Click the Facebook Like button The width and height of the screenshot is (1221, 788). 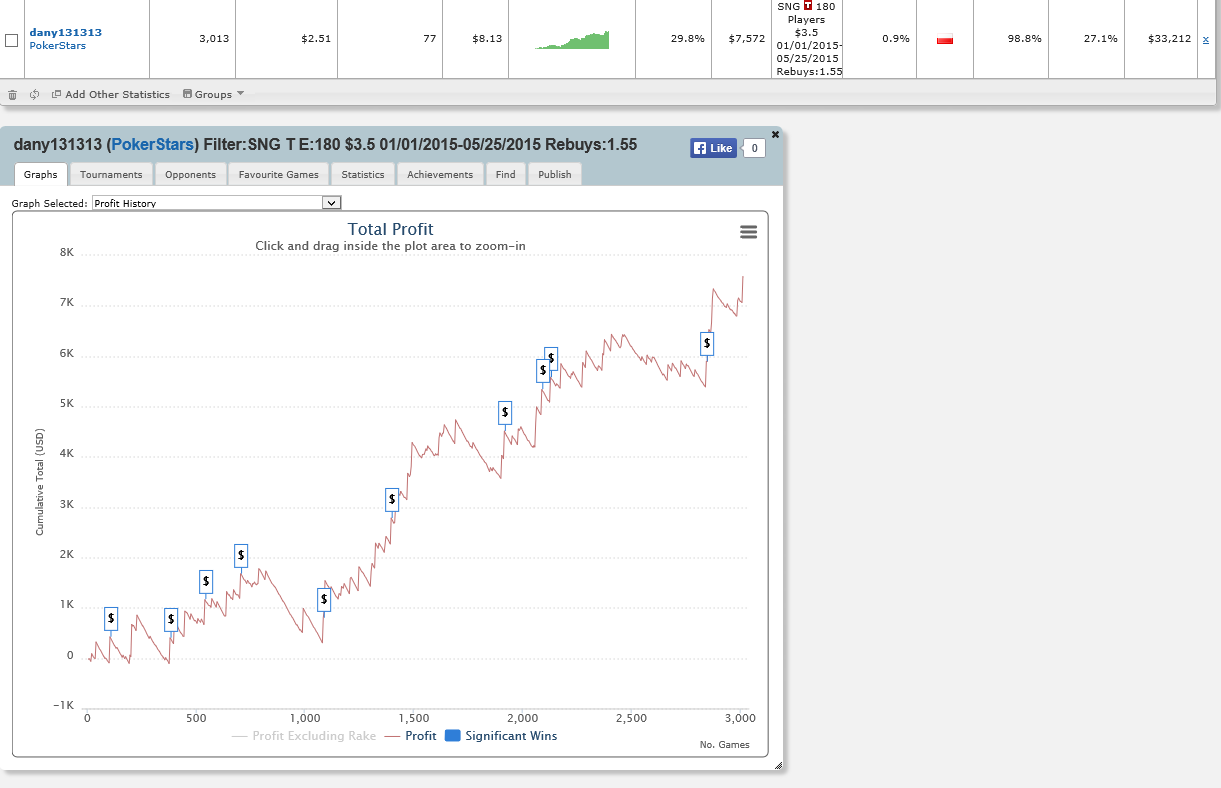coord(714,148)
